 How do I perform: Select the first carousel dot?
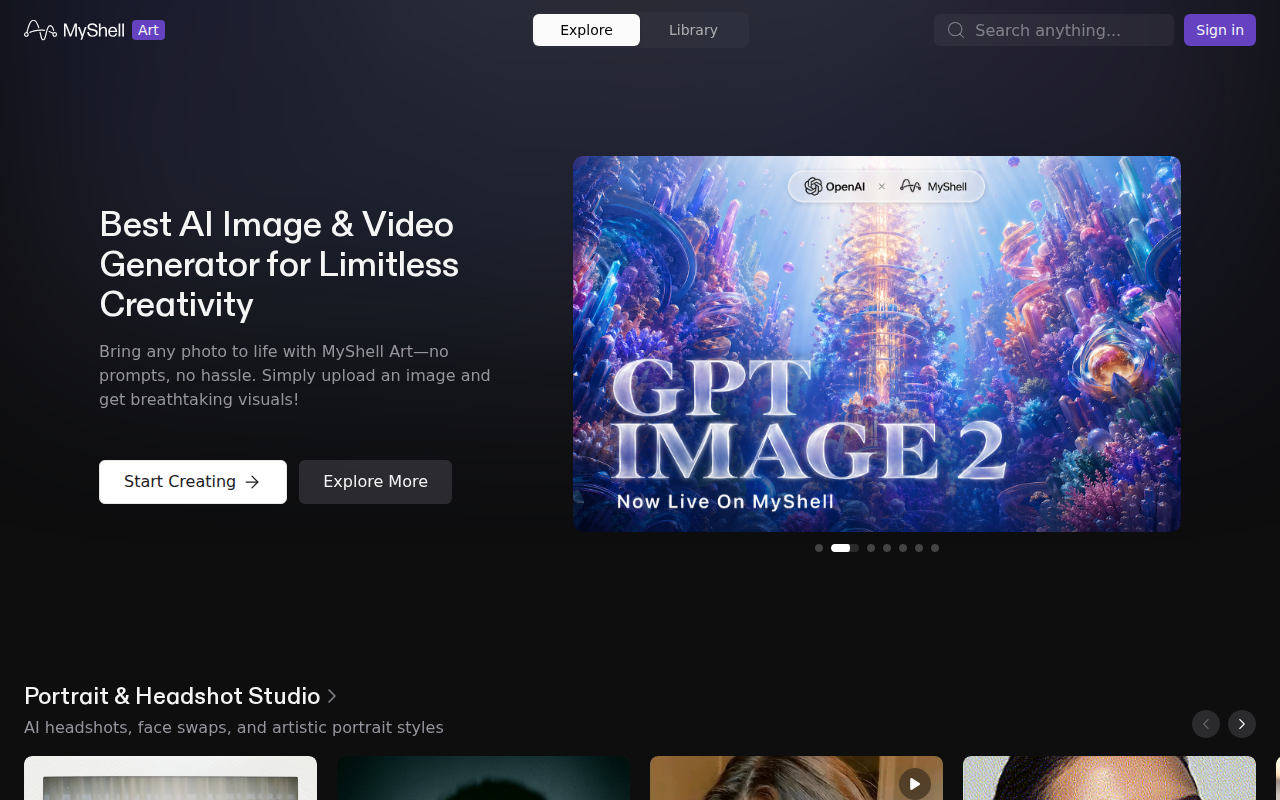[x=819, y=548]
